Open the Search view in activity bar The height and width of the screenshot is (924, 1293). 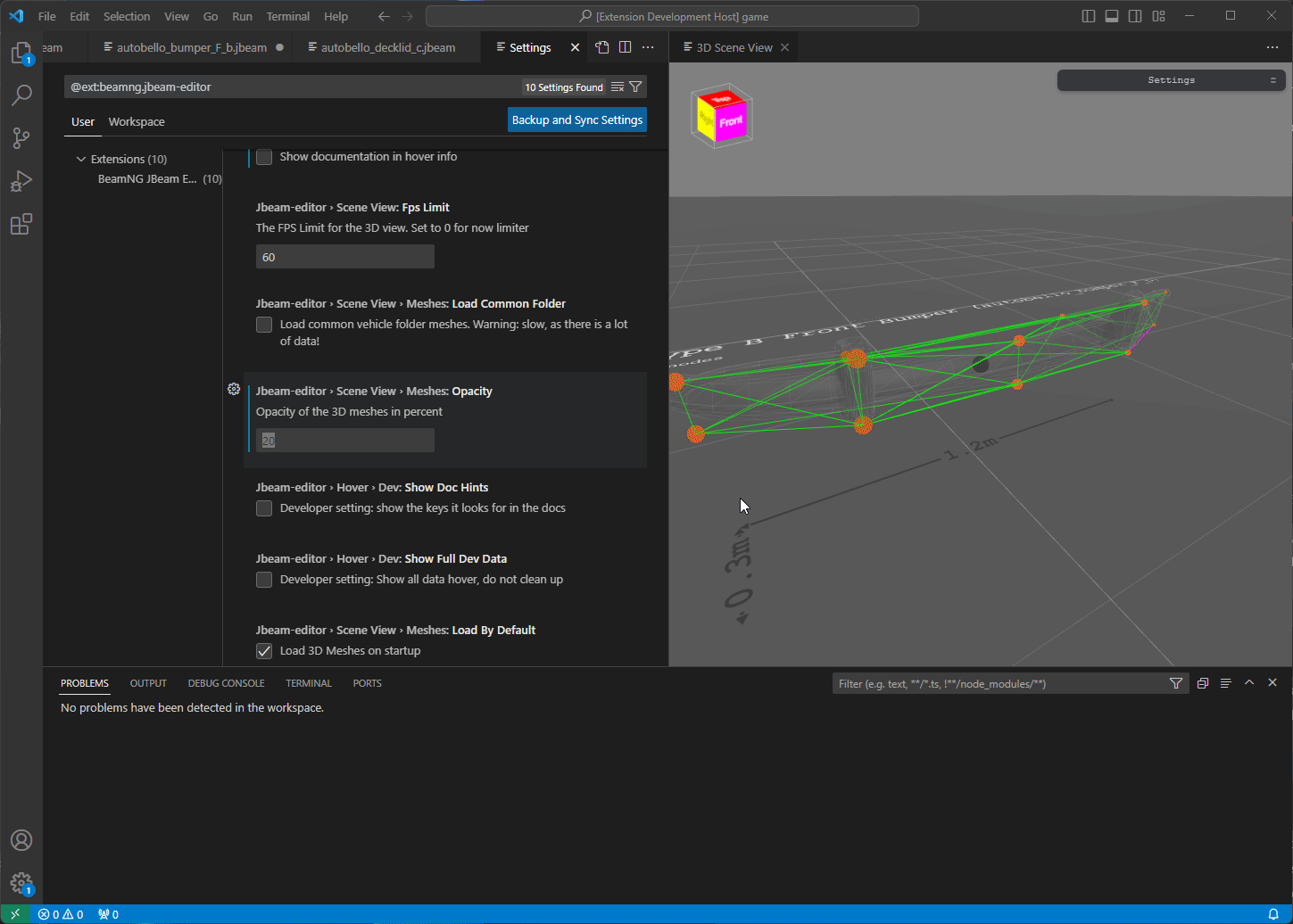click(x=21, y=95)
